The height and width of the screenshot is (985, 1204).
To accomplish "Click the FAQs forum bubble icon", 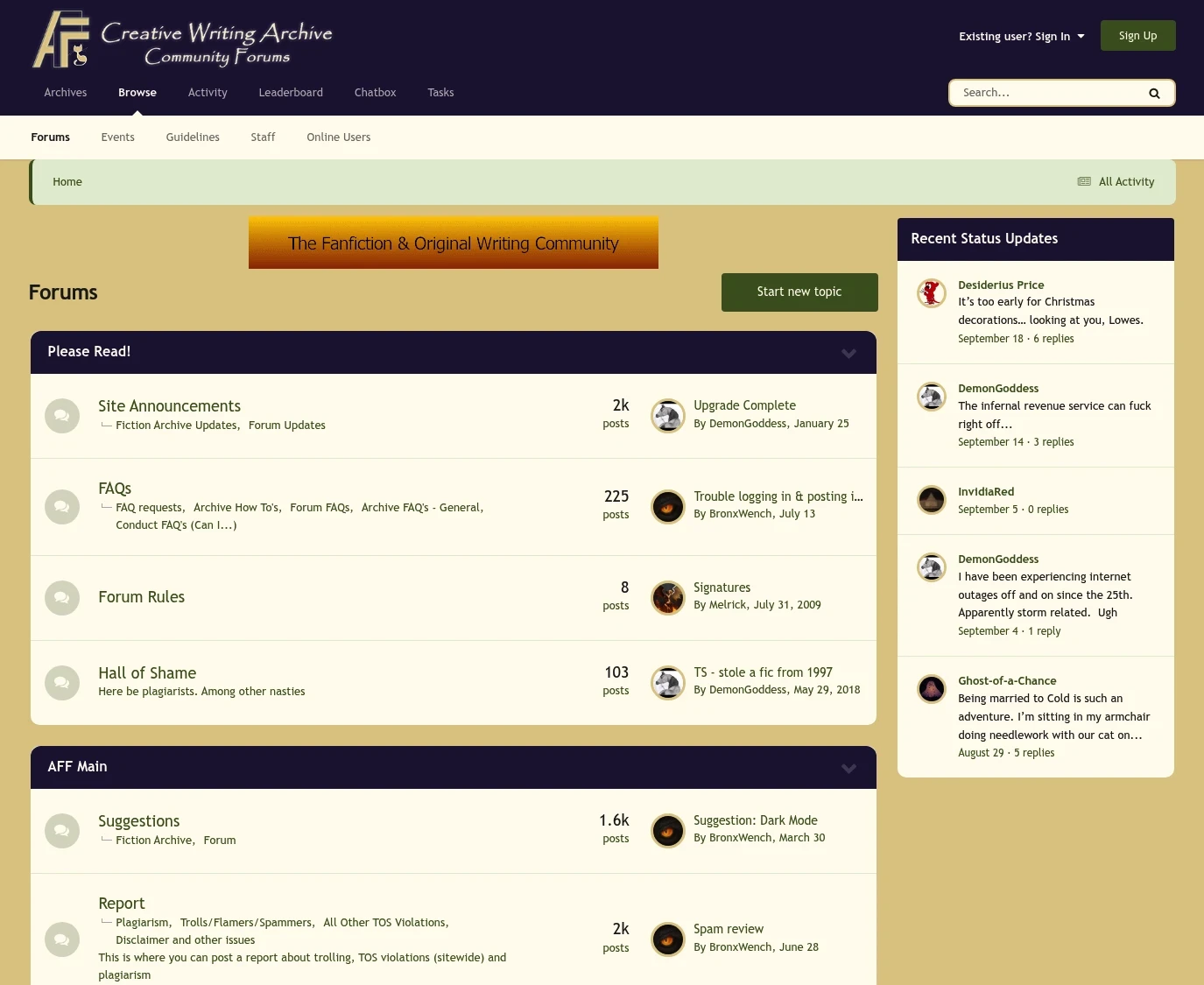I will point(62,507).
